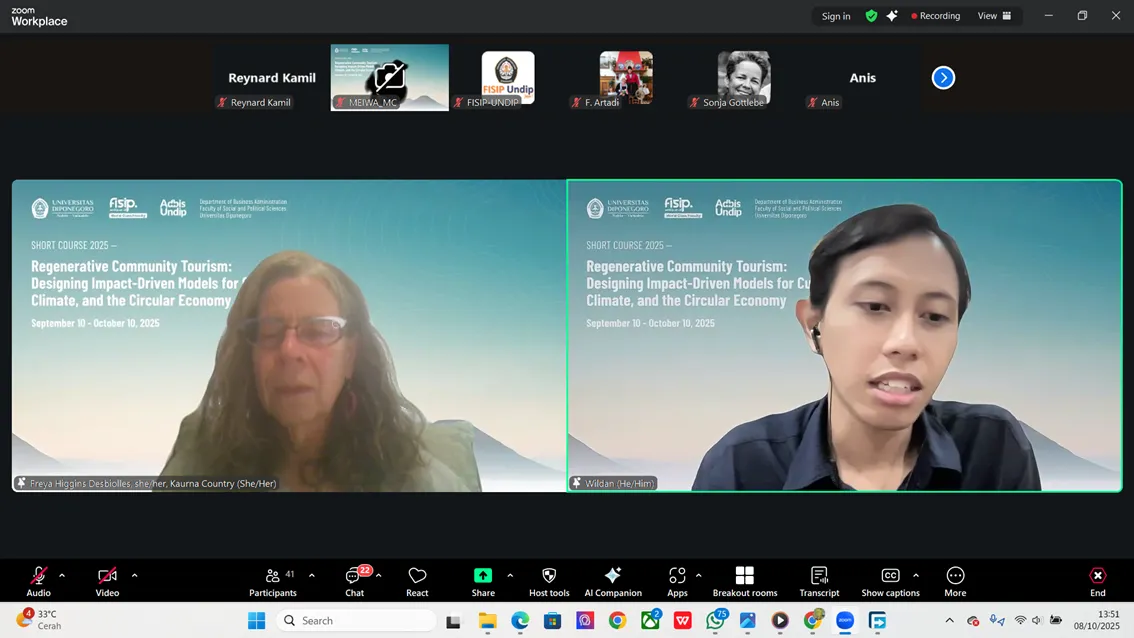
Task: Open the Chat panel
Action: pos(355,581)
